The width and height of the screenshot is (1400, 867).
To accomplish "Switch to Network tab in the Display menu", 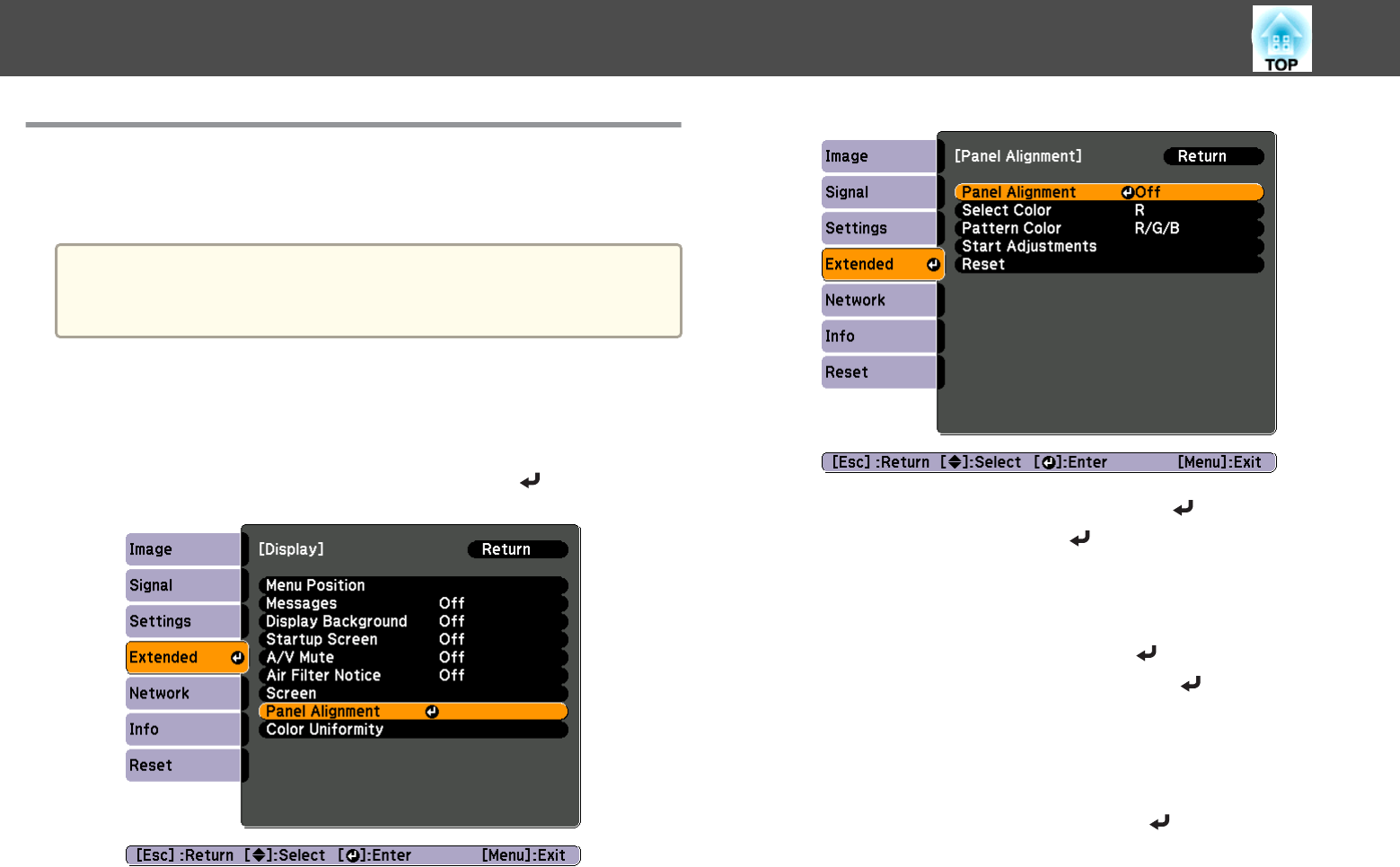I will 186,693.
